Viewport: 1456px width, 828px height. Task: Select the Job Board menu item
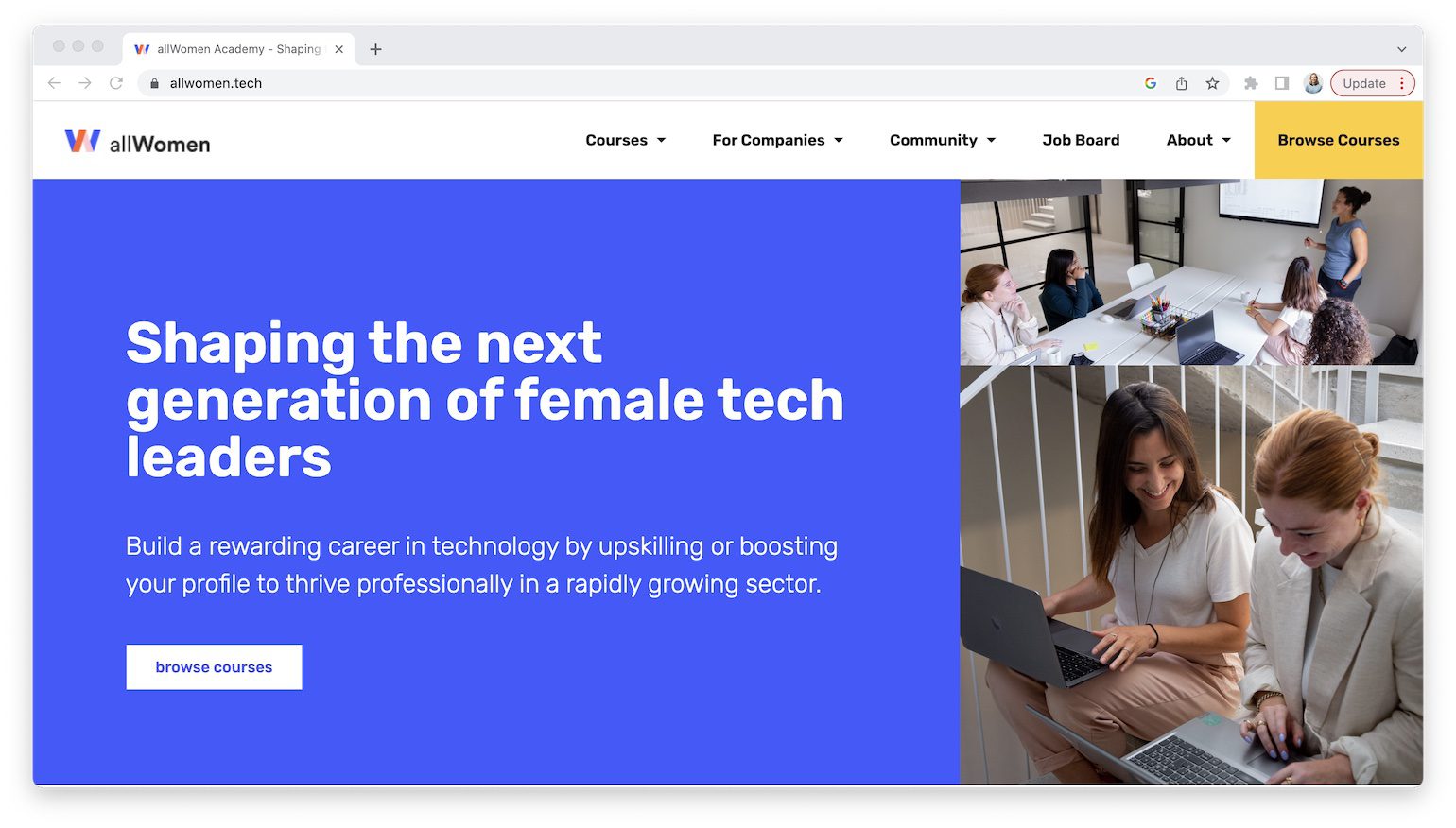click(1081, 140)
